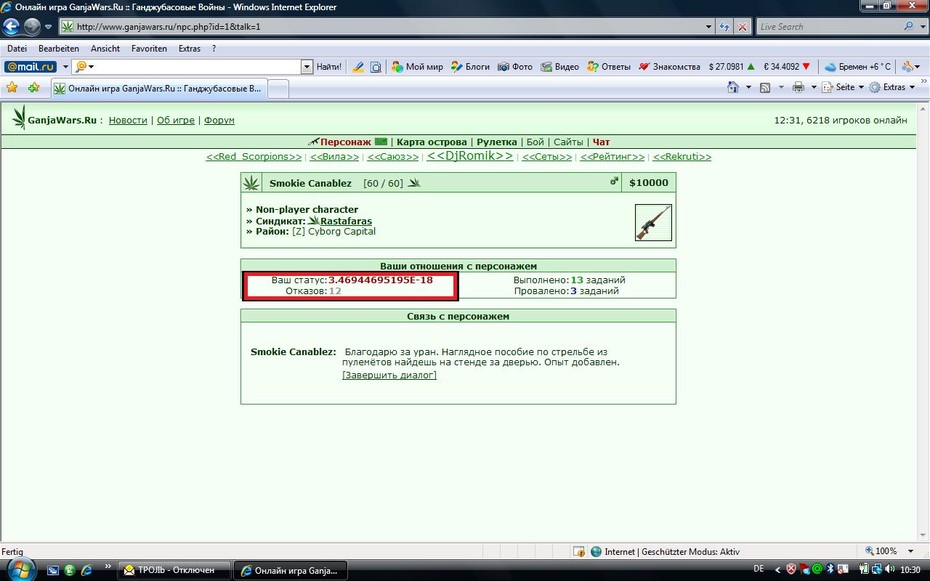
Task: Click Завершить диалог link
Action: coord(389,375)
